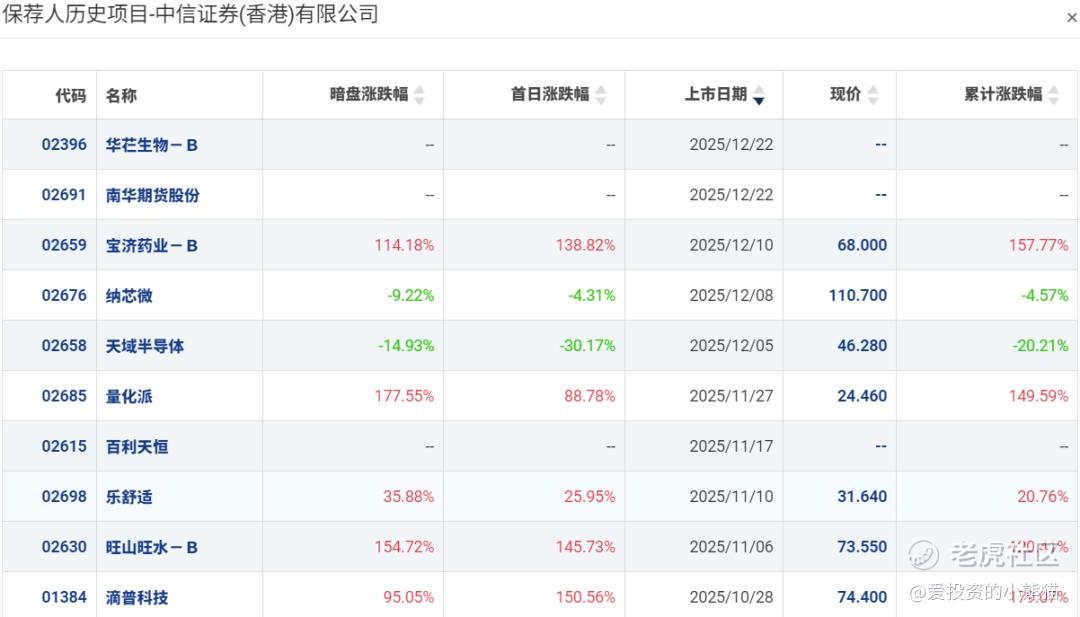Open stock 滴普科技
1080x617 pixels.
[136, 597]
